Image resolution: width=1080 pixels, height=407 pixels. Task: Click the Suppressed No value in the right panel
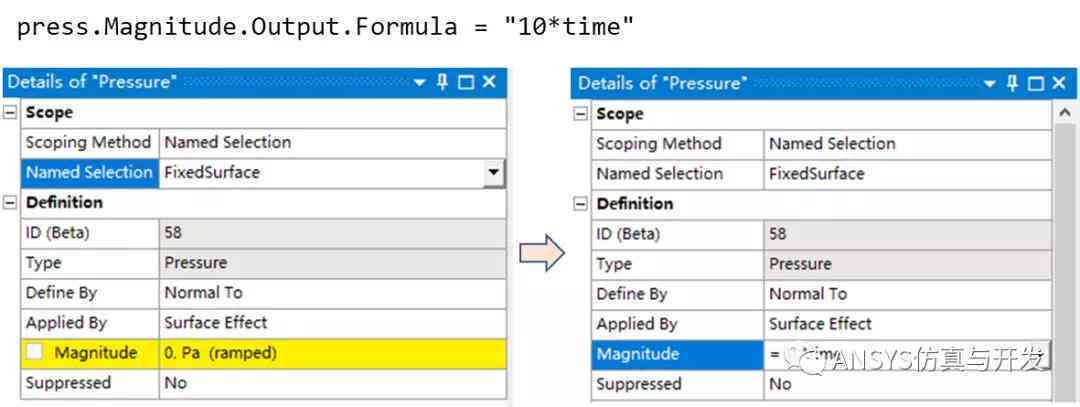click(x=908, y=384)
